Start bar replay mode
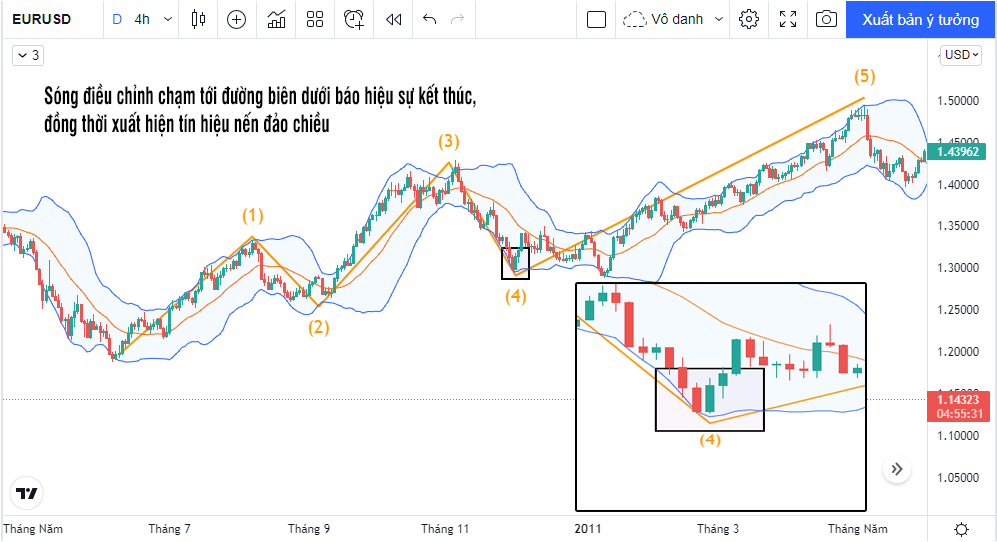 point(394,19)
